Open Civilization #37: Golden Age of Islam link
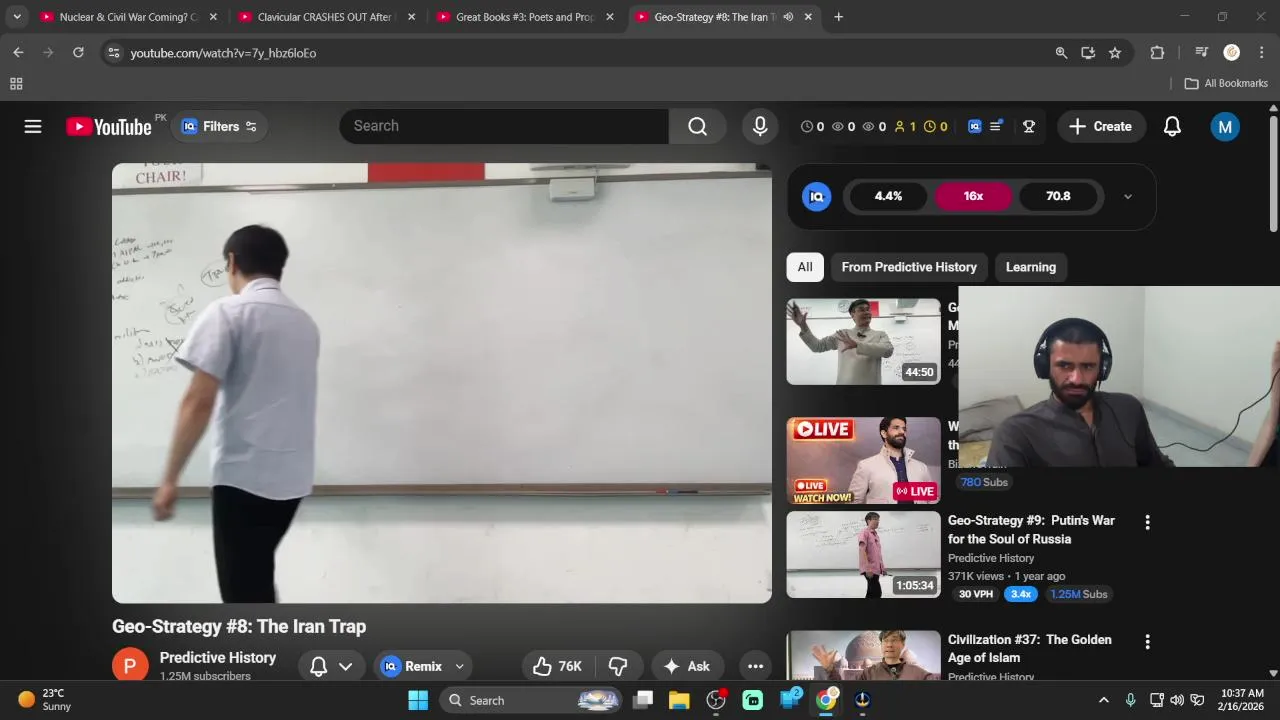 pos(1029,648)
